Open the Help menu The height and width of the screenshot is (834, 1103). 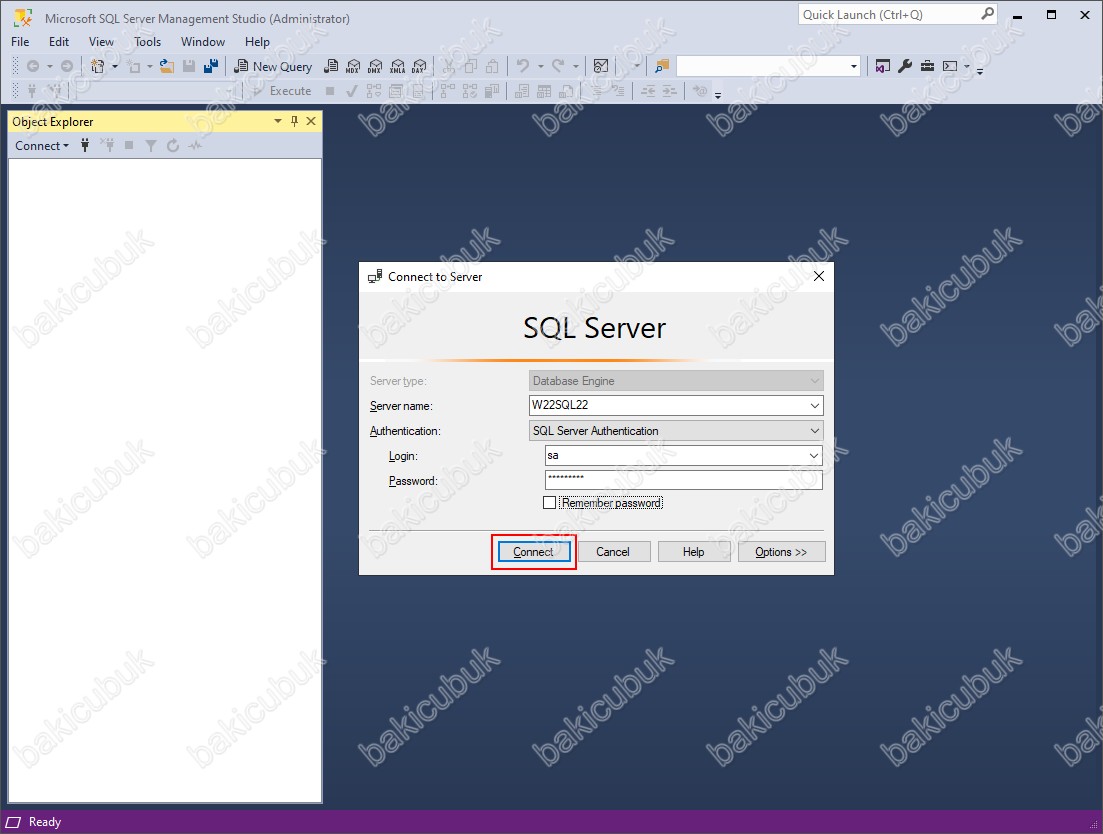(x=257, y=41)
